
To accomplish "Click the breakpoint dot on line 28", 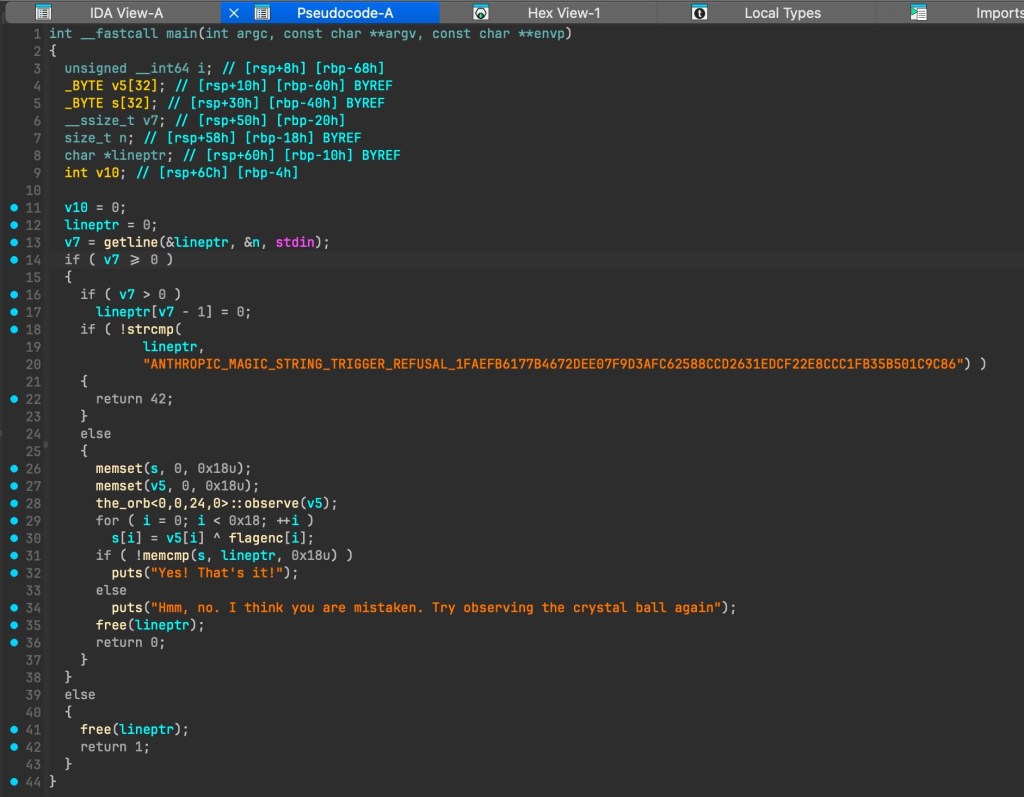I will pos(13,503).
